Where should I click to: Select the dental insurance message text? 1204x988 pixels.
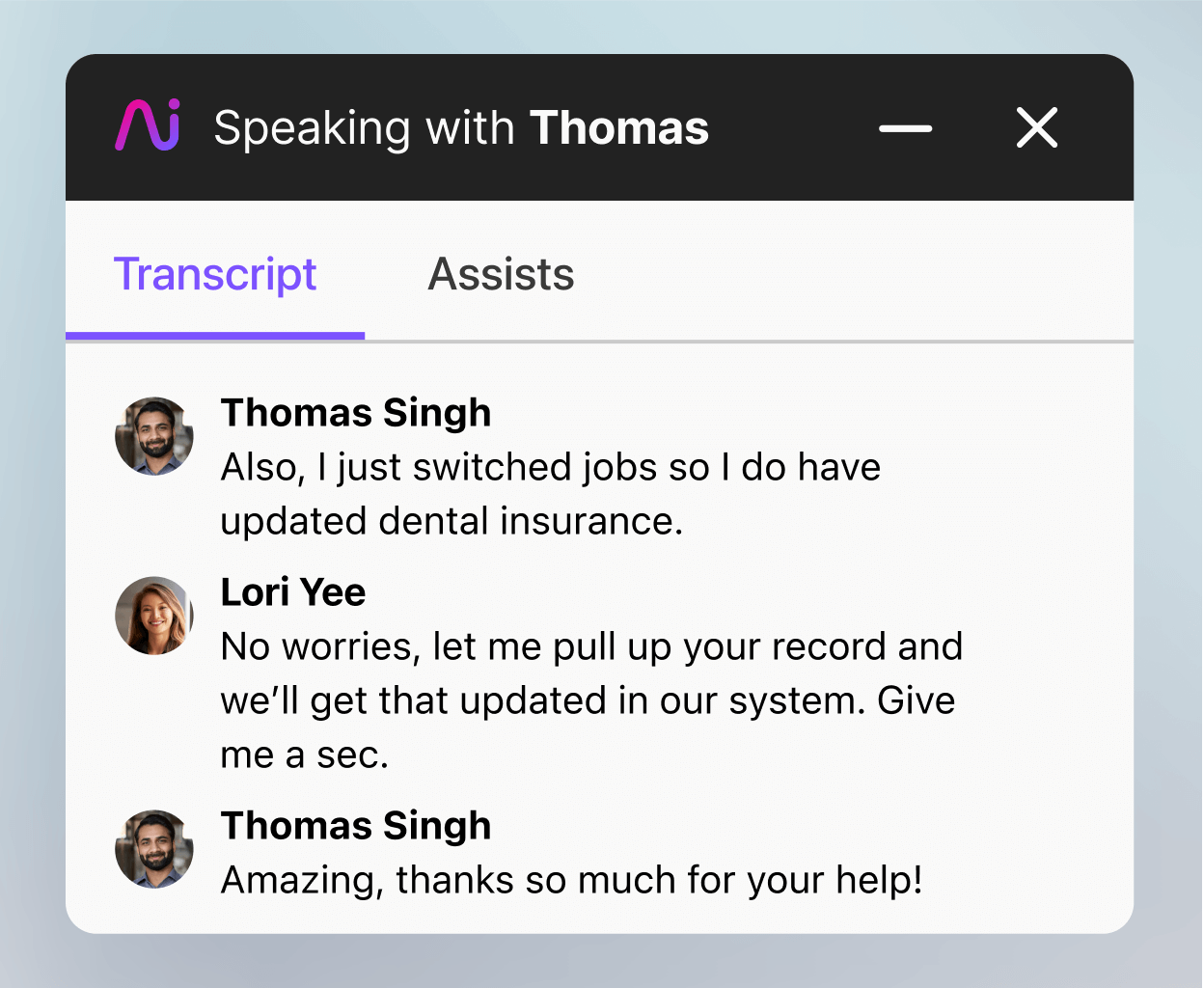click(550, 494)
